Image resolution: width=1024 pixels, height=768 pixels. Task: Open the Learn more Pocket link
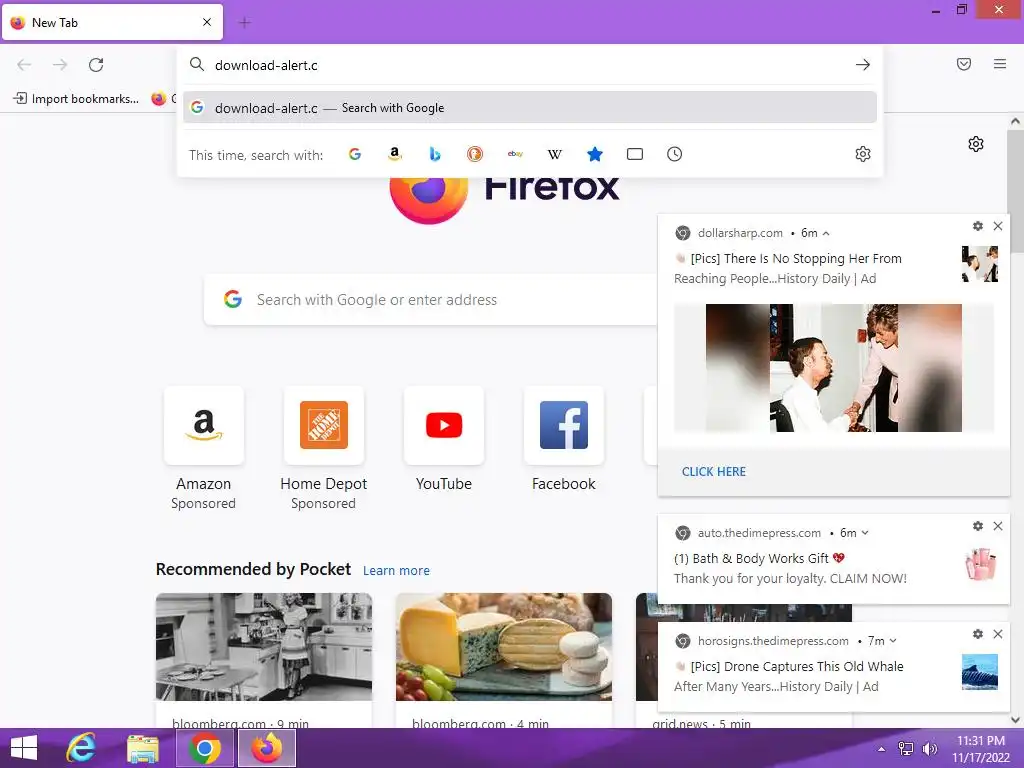(396, 571)
